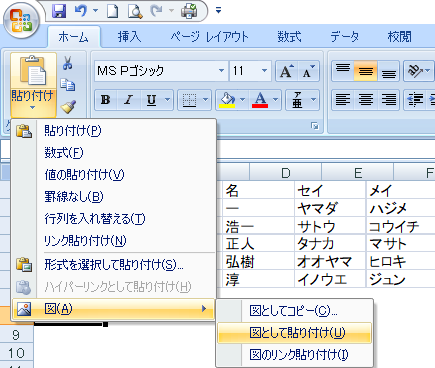Open the undo history dropdown arrow

pos(96,11)
